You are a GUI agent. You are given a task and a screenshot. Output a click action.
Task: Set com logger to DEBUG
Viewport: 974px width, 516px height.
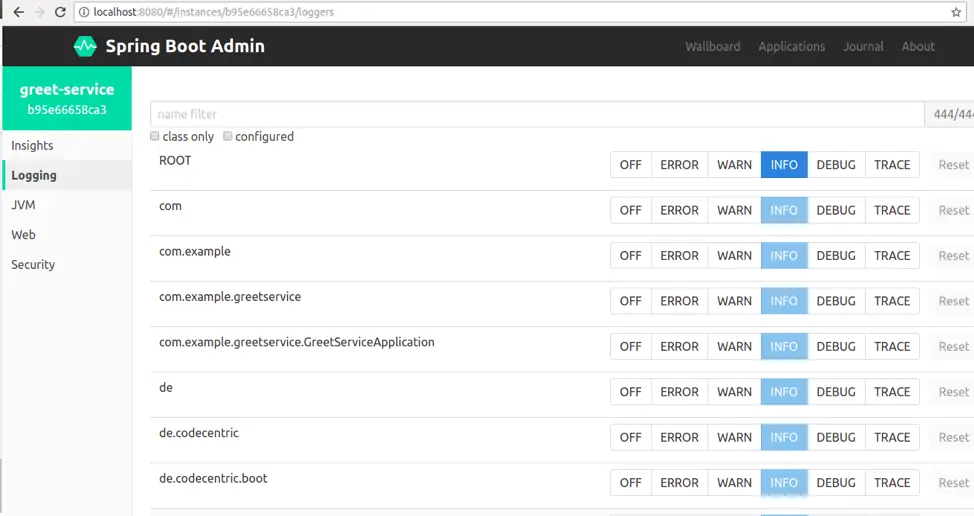(x=836, y=210)
